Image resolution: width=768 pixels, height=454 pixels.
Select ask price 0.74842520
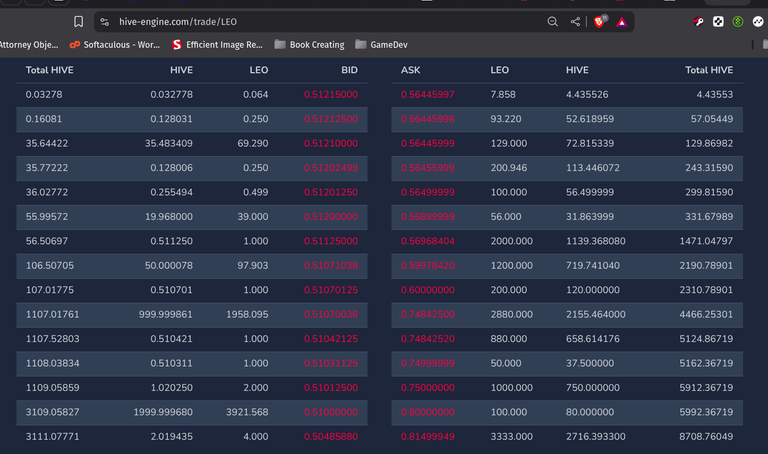(428, 339)
